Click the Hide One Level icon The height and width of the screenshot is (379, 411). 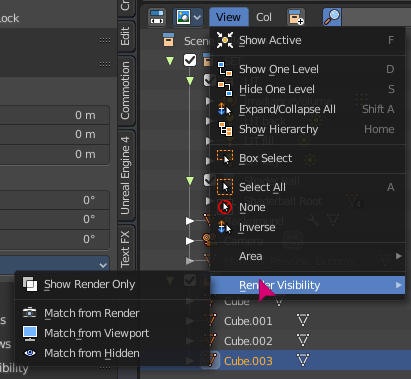[225, 89]
